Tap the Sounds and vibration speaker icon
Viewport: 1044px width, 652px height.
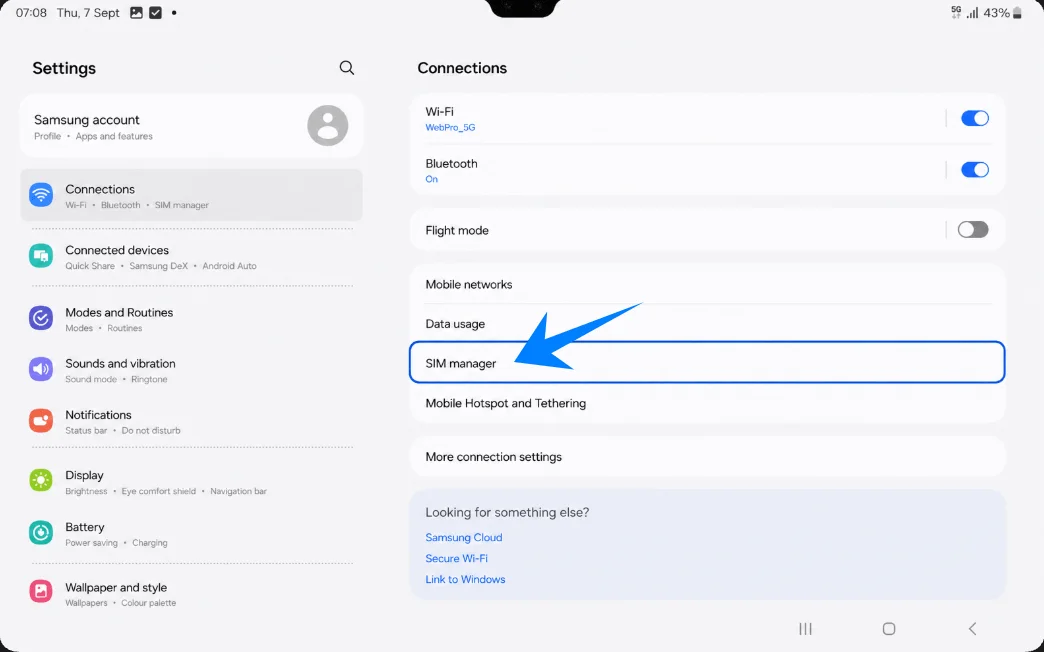[x=41, y=369]
